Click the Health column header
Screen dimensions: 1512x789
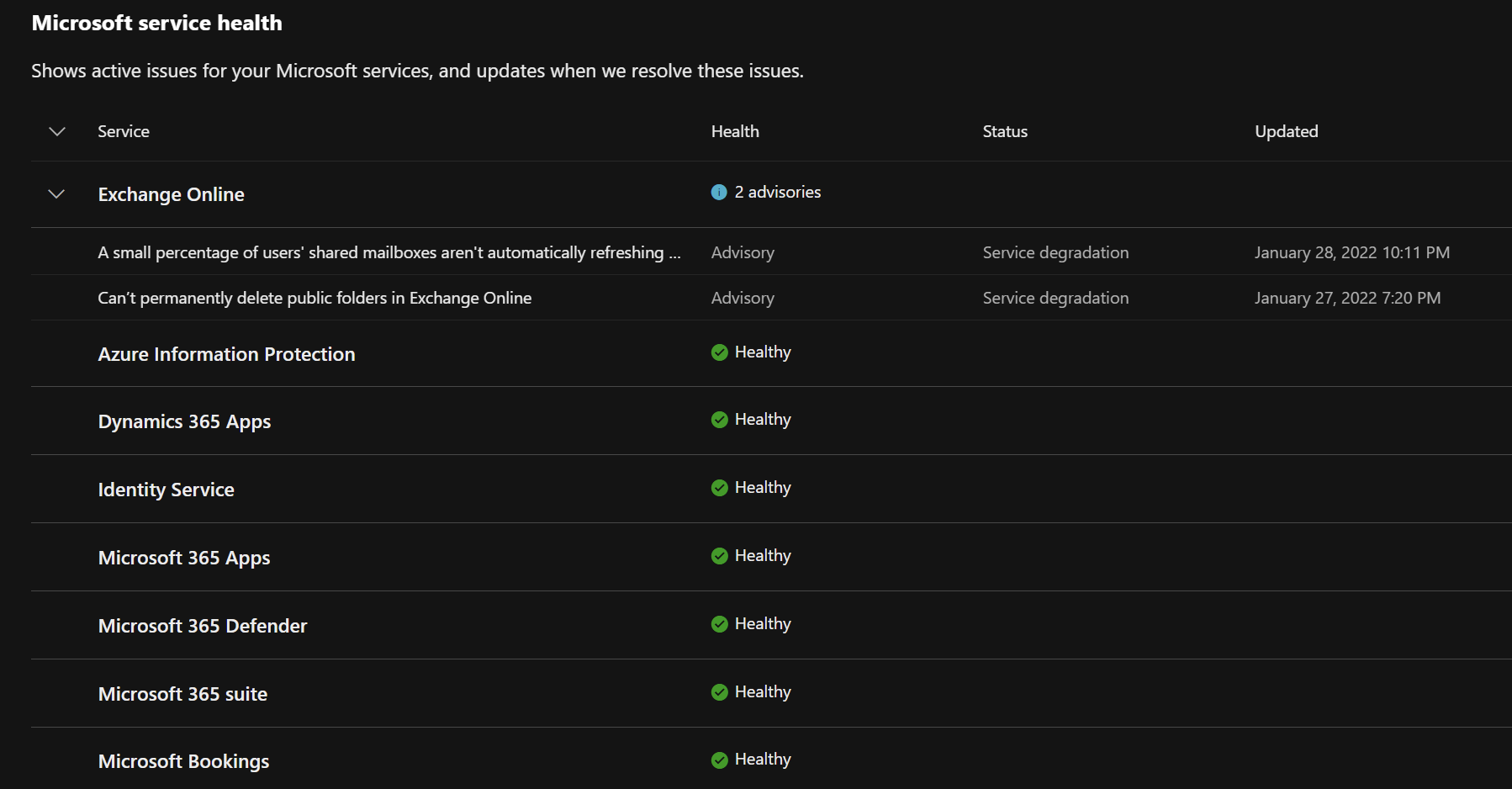coord(734,131)
